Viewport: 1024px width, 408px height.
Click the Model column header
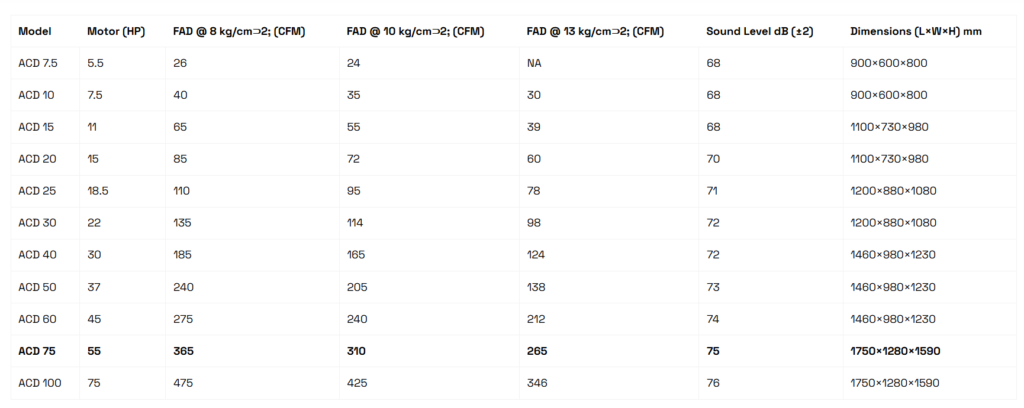[x=34, y=31]
